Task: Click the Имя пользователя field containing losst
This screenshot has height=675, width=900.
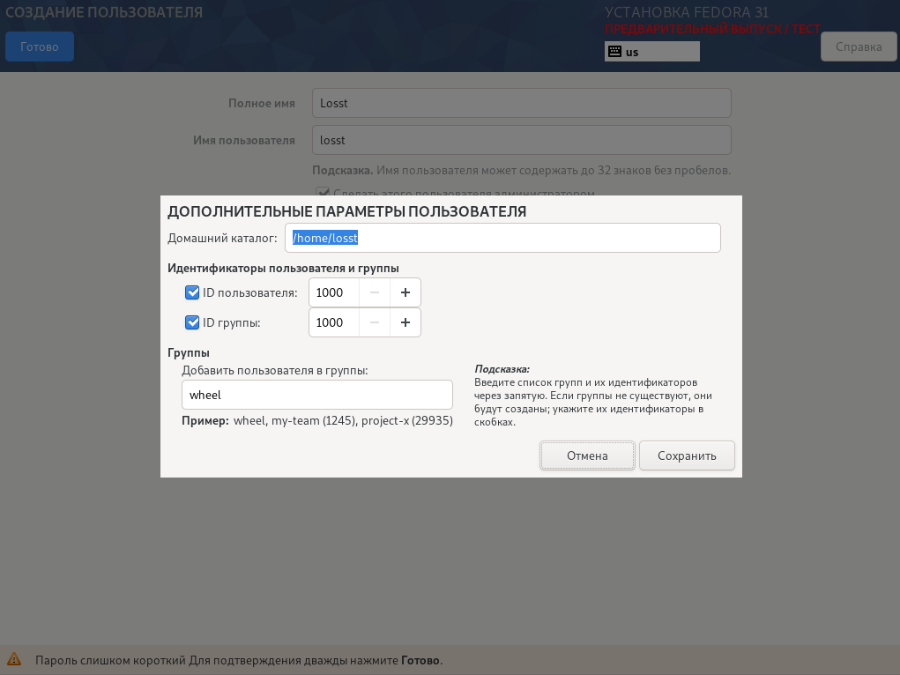Action: (520, 139)
